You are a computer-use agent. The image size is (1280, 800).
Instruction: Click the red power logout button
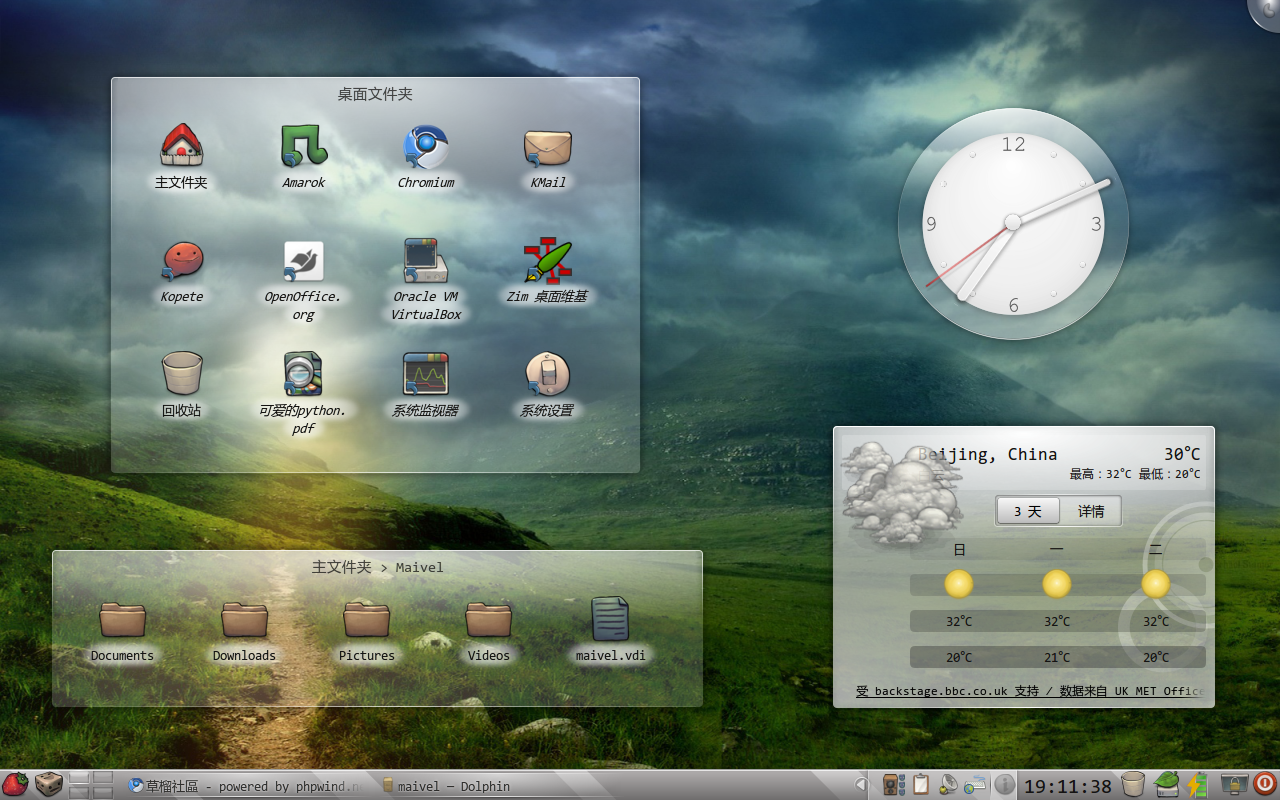pyautogui.click(x=1265, y=785)
